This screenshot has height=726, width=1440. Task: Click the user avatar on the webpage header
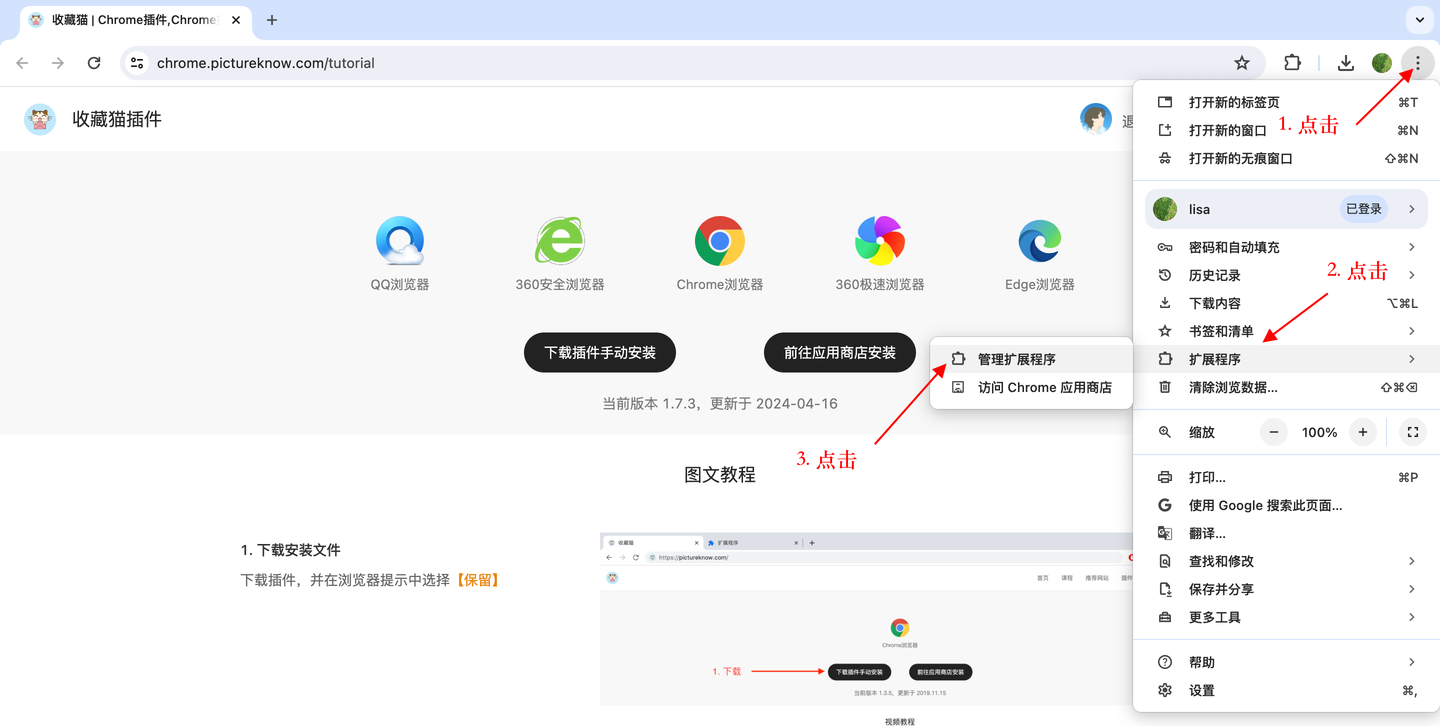(x=1096, y=119)
